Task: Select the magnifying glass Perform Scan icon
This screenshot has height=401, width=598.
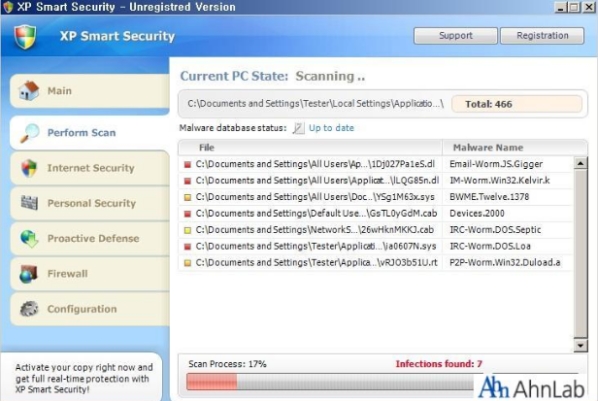Action: coord(29,133)
